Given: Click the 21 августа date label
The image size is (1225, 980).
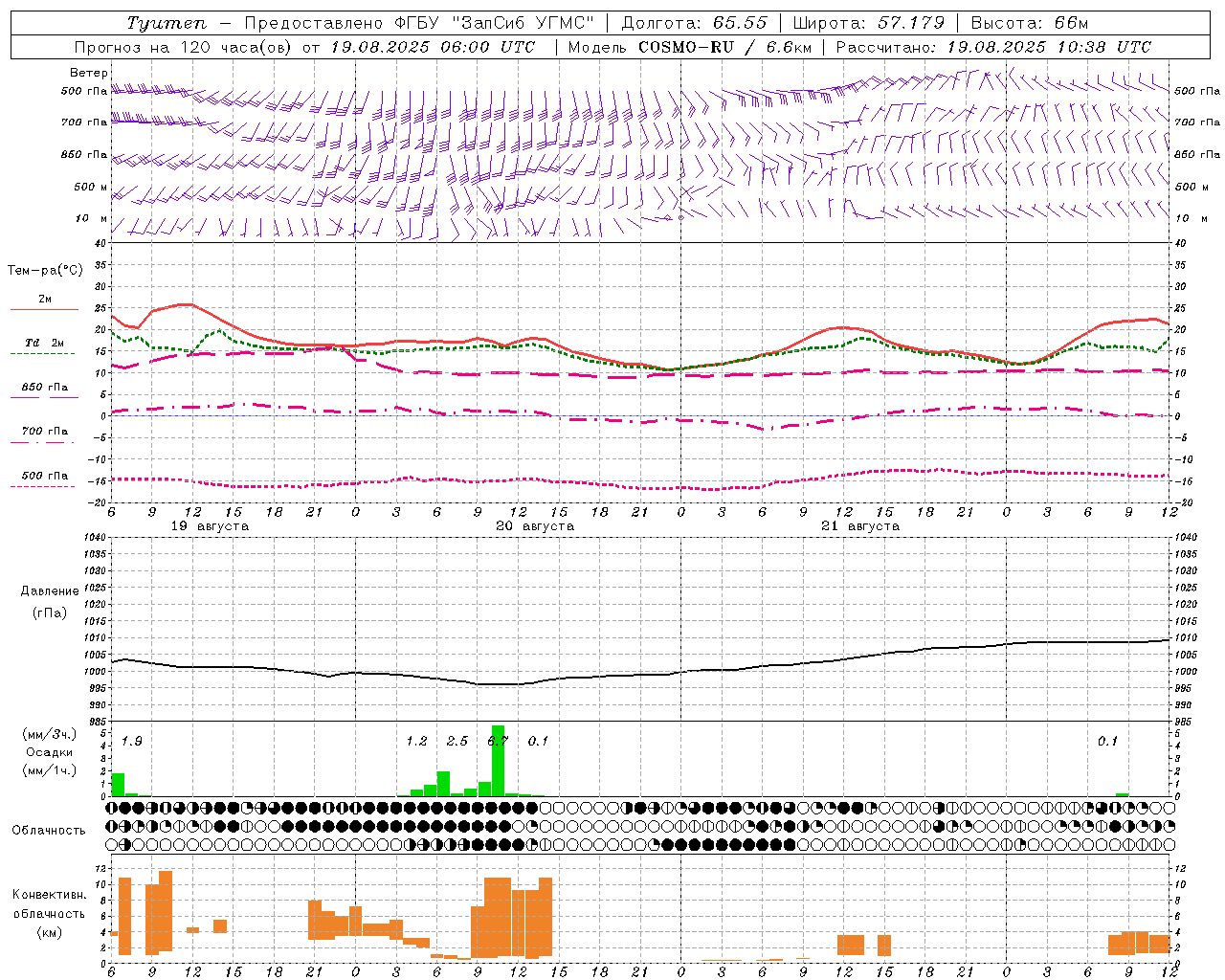Looking at the screenshot, I should 860,526.
